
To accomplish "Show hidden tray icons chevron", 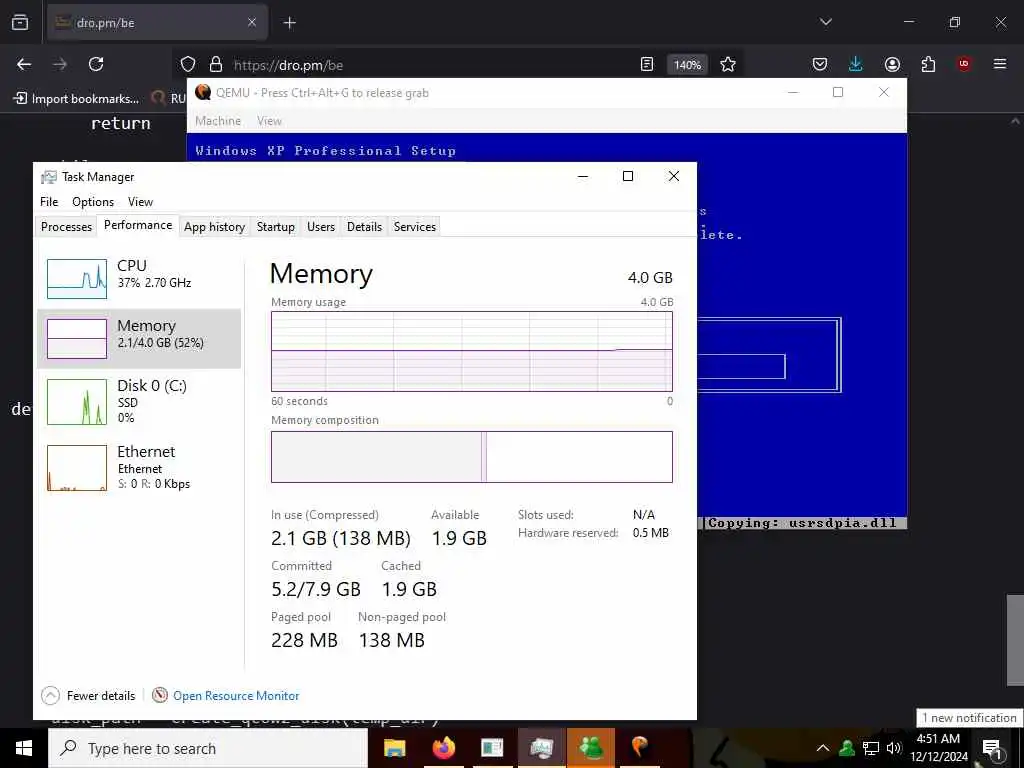I will tap(823, 748).
